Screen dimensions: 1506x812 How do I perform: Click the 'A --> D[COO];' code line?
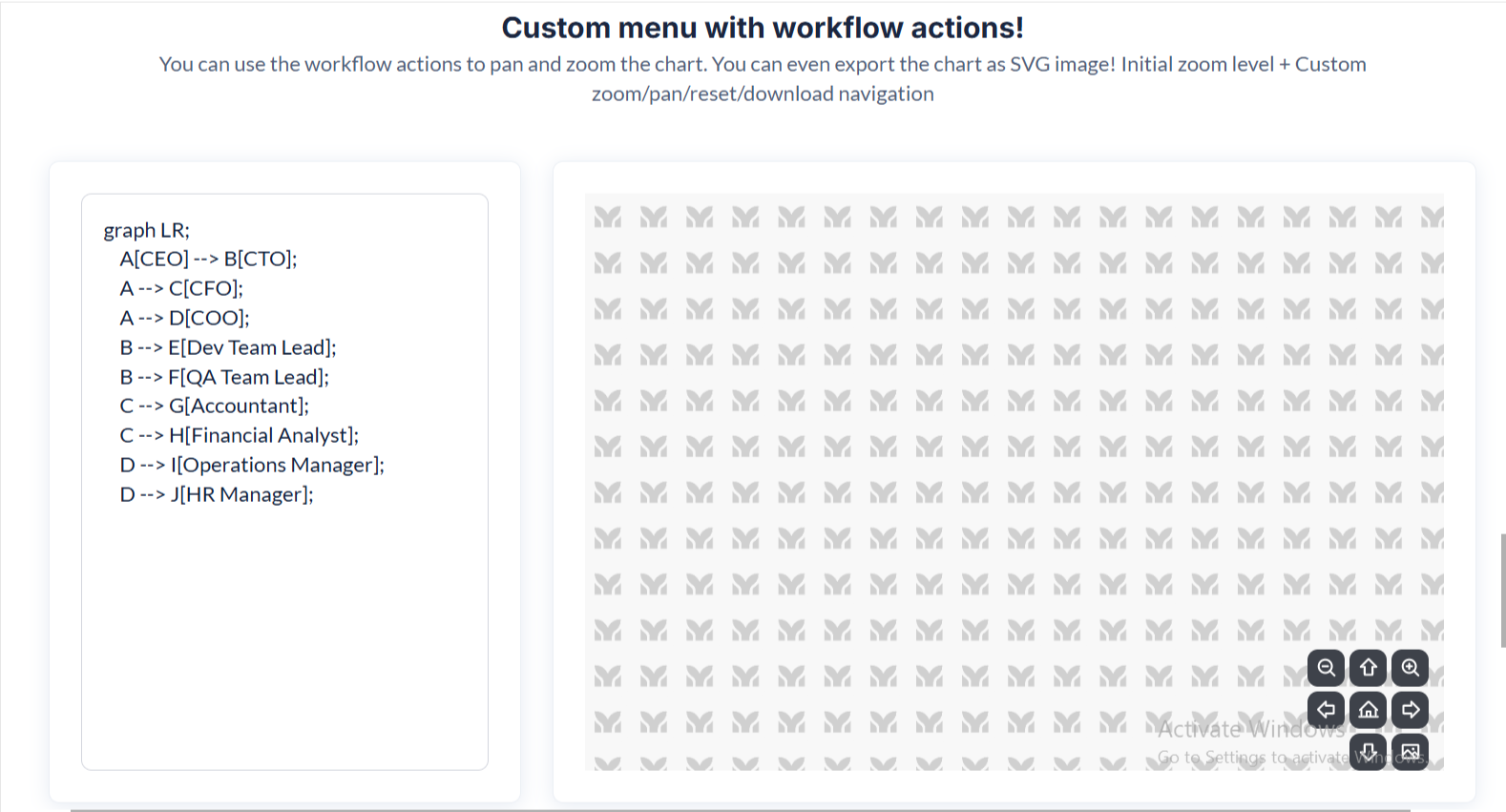pos(184,318)
